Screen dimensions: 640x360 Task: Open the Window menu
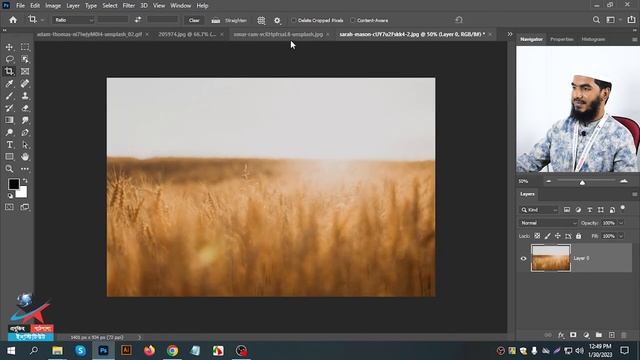click(x=180, y=6)
